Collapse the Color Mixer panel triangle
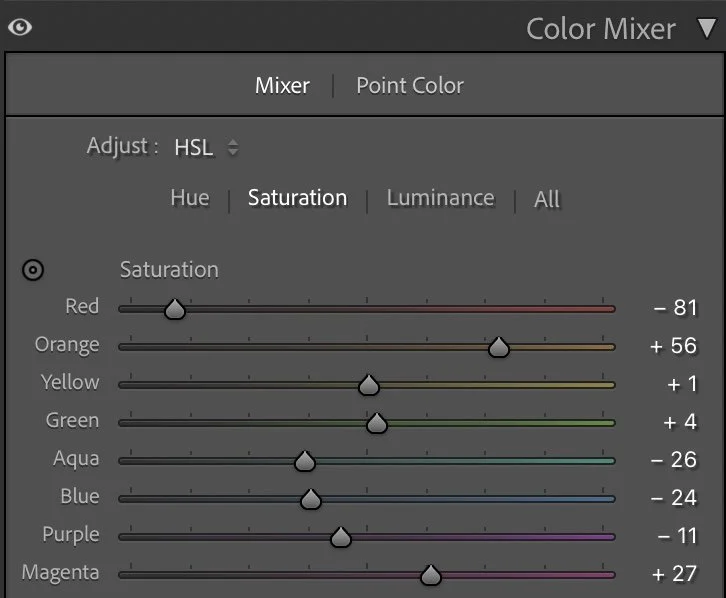This screenshot has height=598, width=726. [x=706, y=28]
